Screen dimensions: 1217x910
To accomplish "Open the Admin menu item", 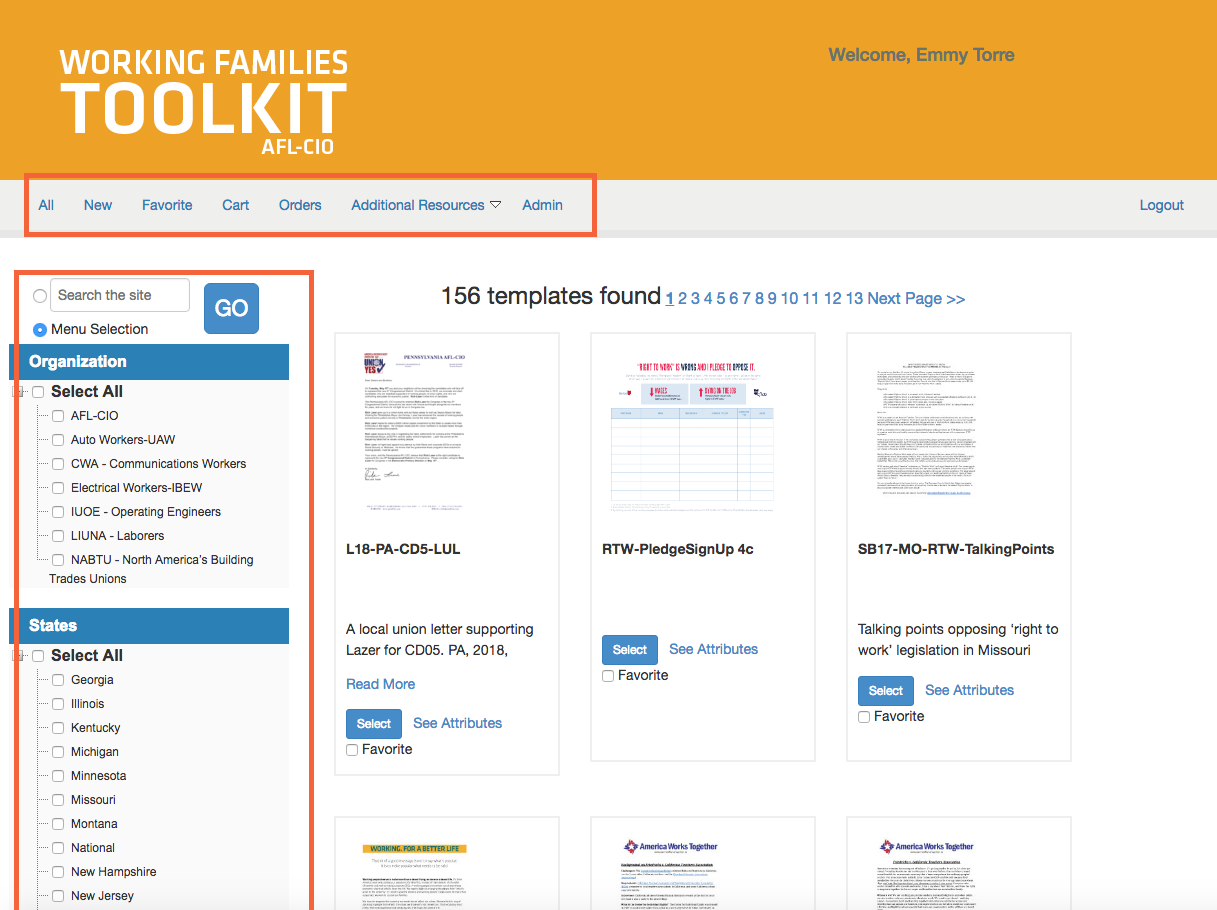I will 542,205.
